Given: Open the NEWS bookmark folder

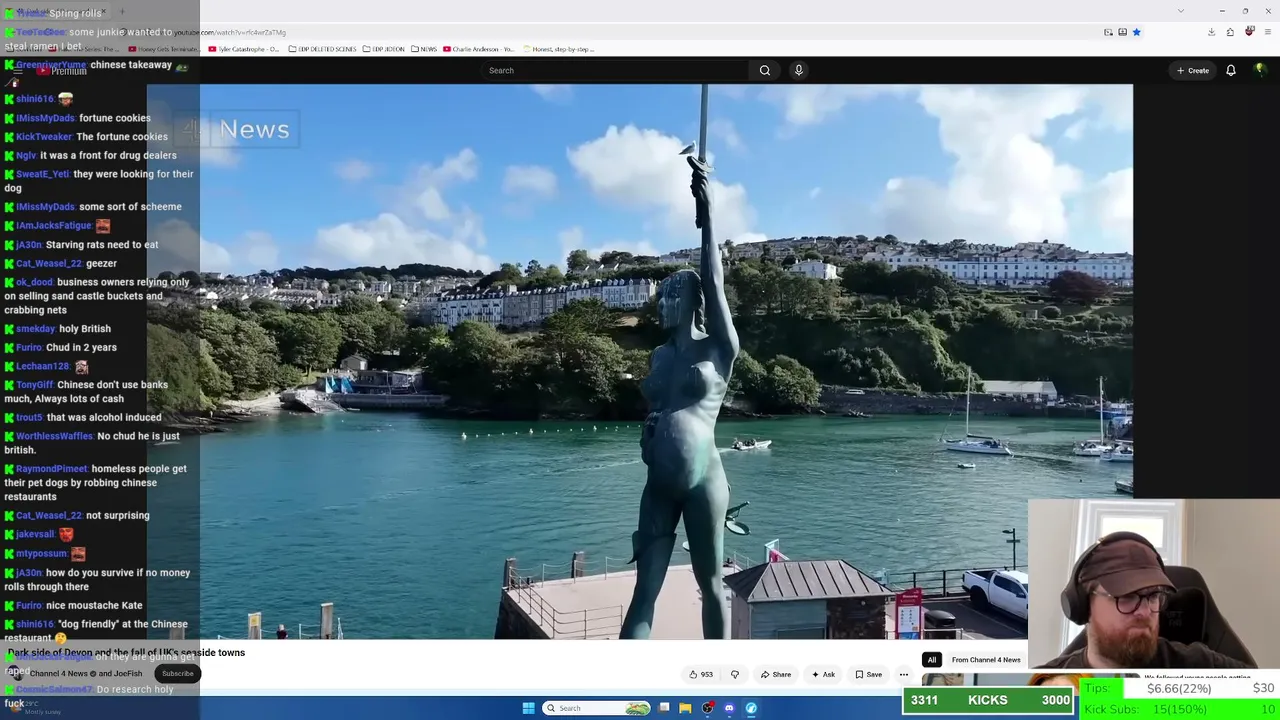Looking at the screenshot, I should click(x=424, y=49).
